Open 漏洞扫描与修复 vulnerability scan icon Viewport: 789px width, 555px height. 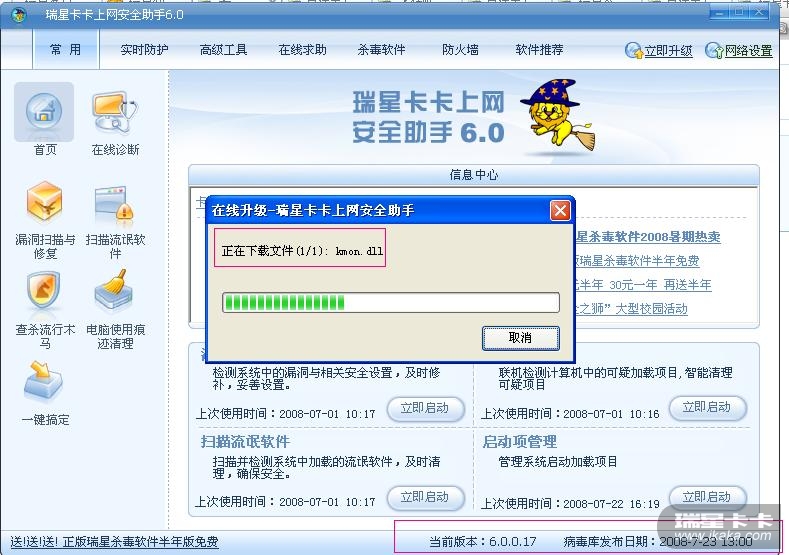[44, 202]
